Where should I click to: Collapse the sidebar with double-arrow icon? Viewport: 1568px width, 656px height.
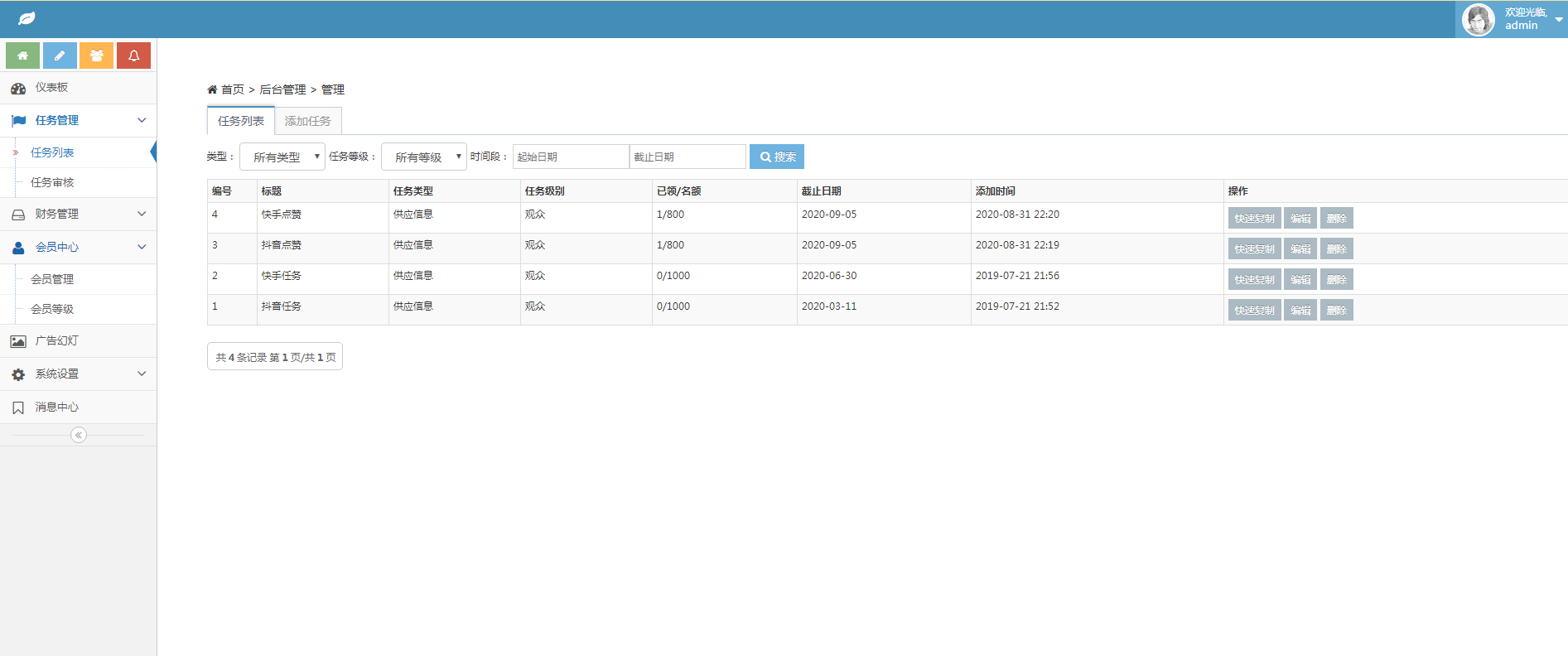point(79,435)
